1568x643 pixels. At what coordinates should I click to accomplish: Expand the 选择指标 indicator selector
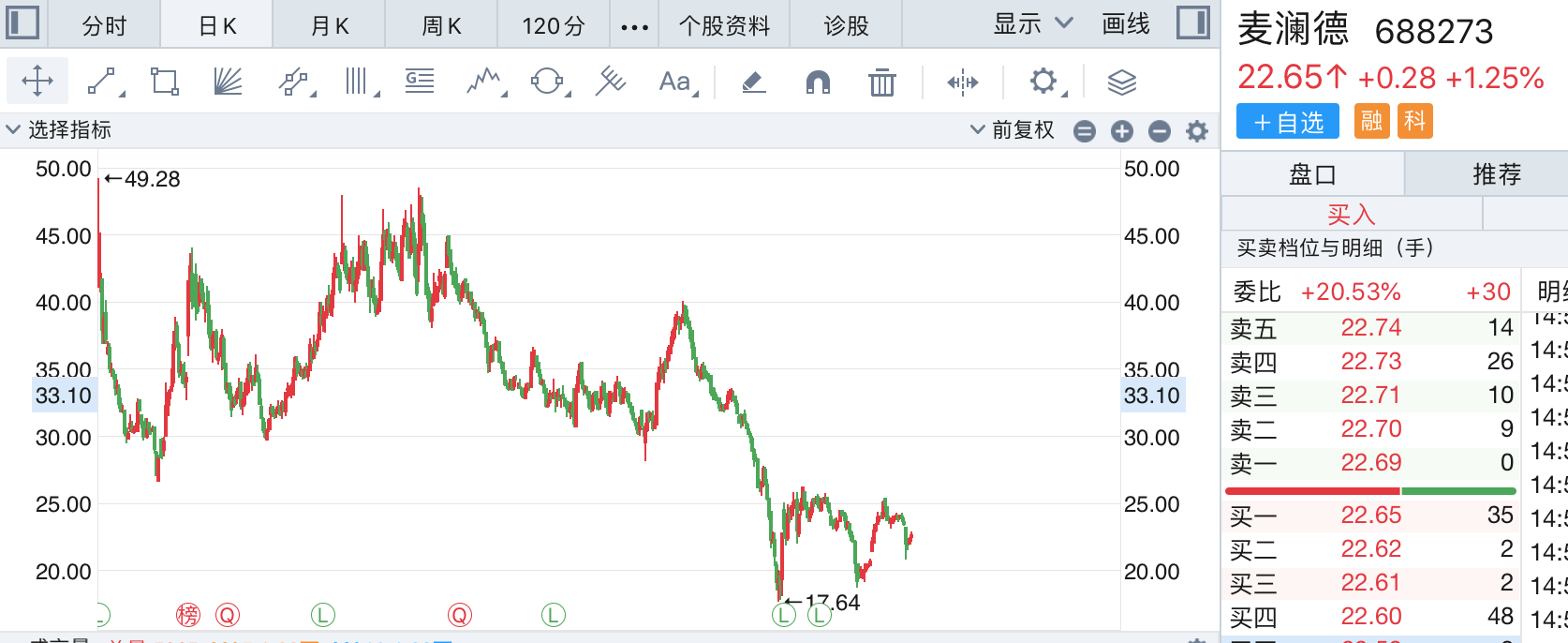(x=58, y=129)
